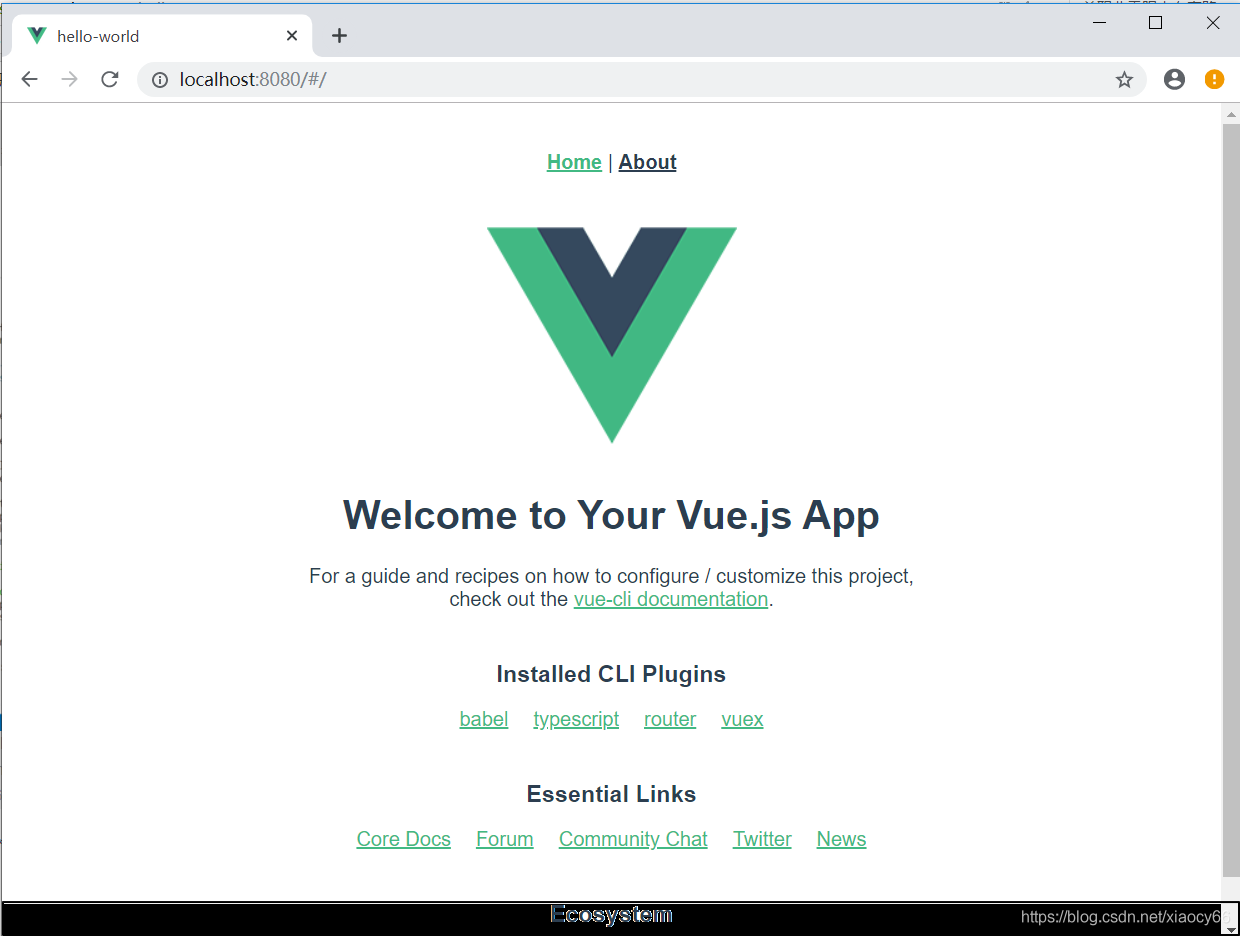Open the About page link
Screen dimensions: 1240x936
[x=647, y=162]
